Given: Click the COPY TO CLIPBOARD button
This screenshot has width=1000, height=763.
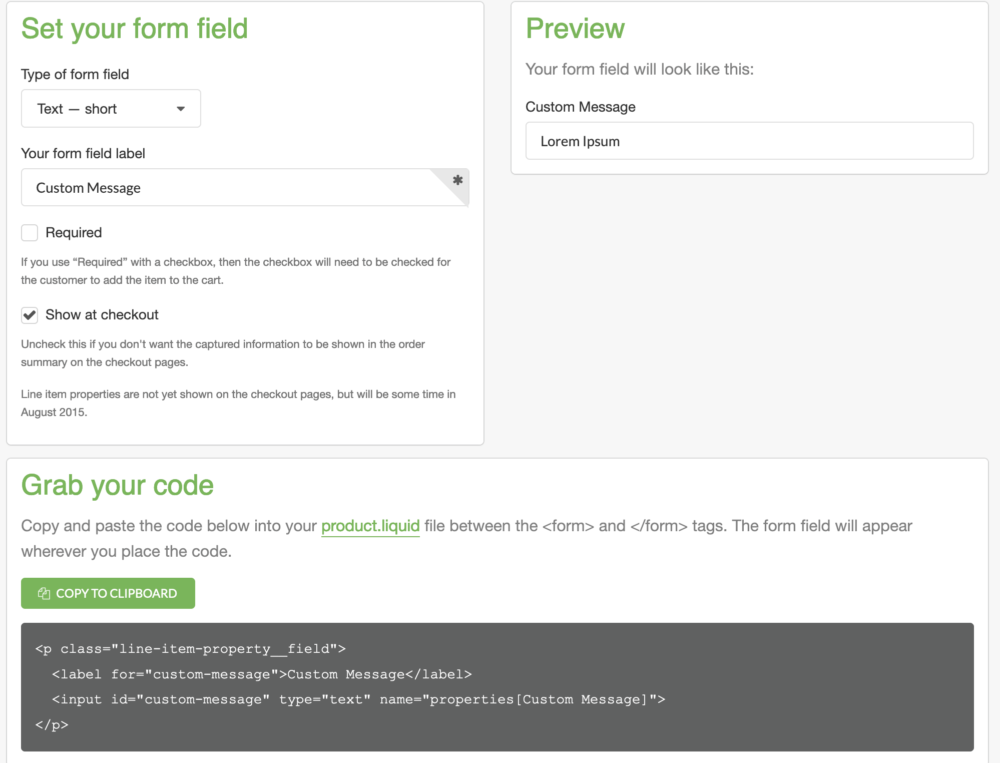Looking at the screenshot, I should [108, 593].
